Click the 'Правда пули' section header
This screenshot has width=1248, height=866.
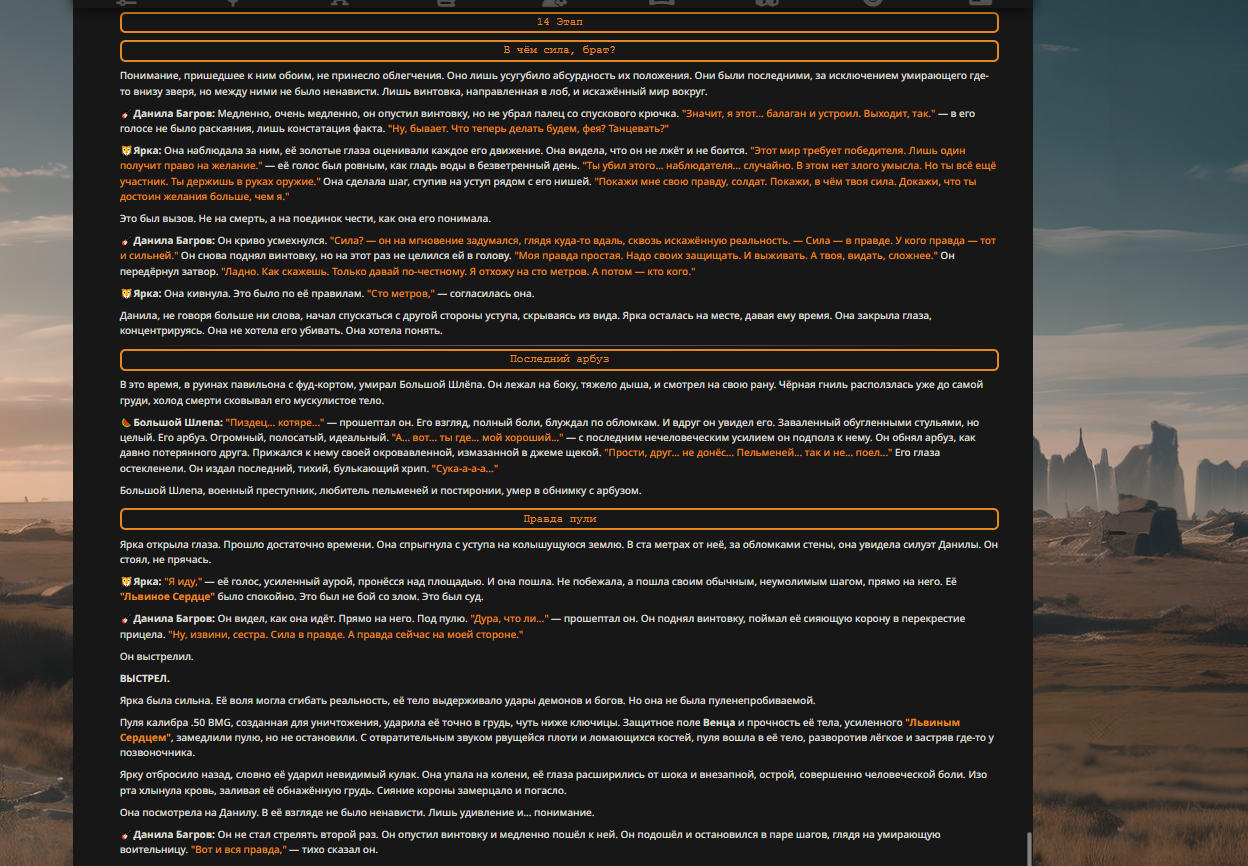[559, 519]
